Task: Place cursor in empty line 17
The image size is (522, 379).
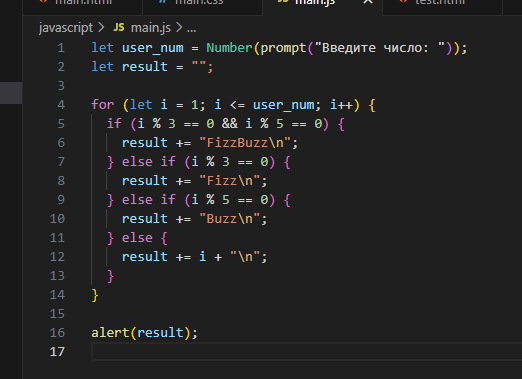Action: 307,352
